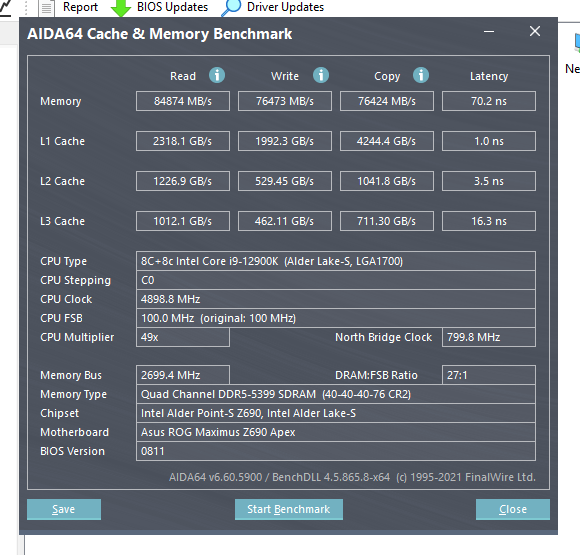
Task: Click the graph icon left of Report
Action: coord(6,8)
